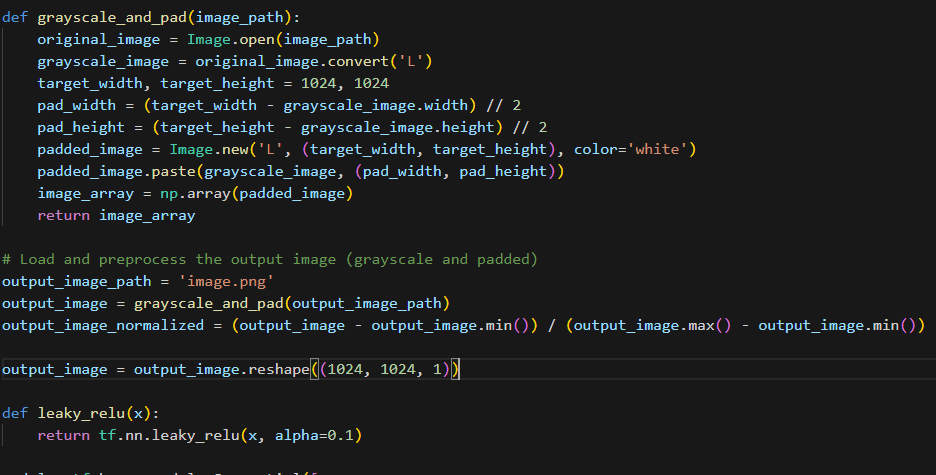
Task: Click the return image_array statement
Action: coord(116,215)
